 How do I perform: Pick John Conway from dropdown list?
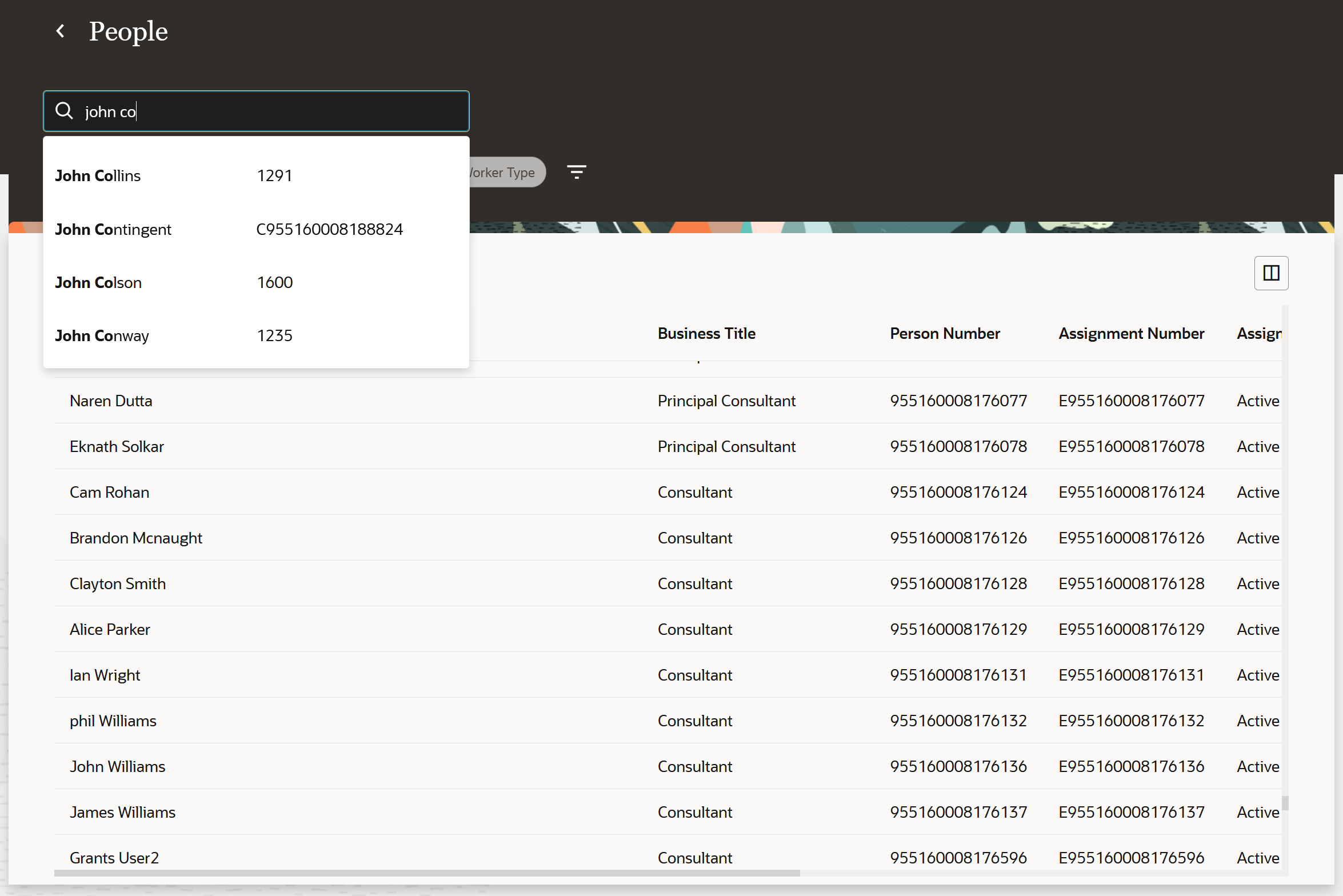click(x=102, y=336)
